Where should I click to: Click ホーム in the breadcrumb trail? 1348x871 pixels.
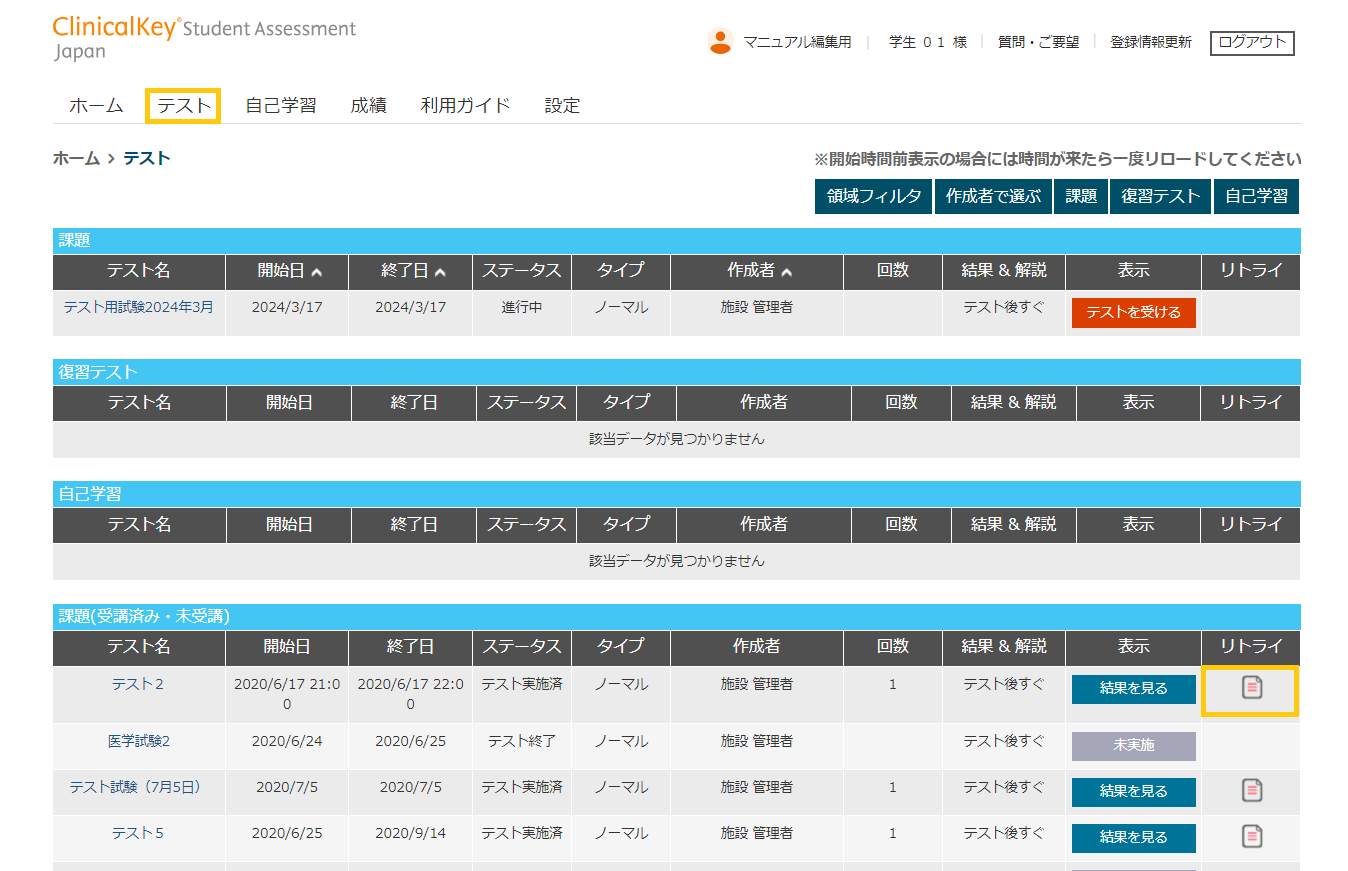tap(76, 158)
